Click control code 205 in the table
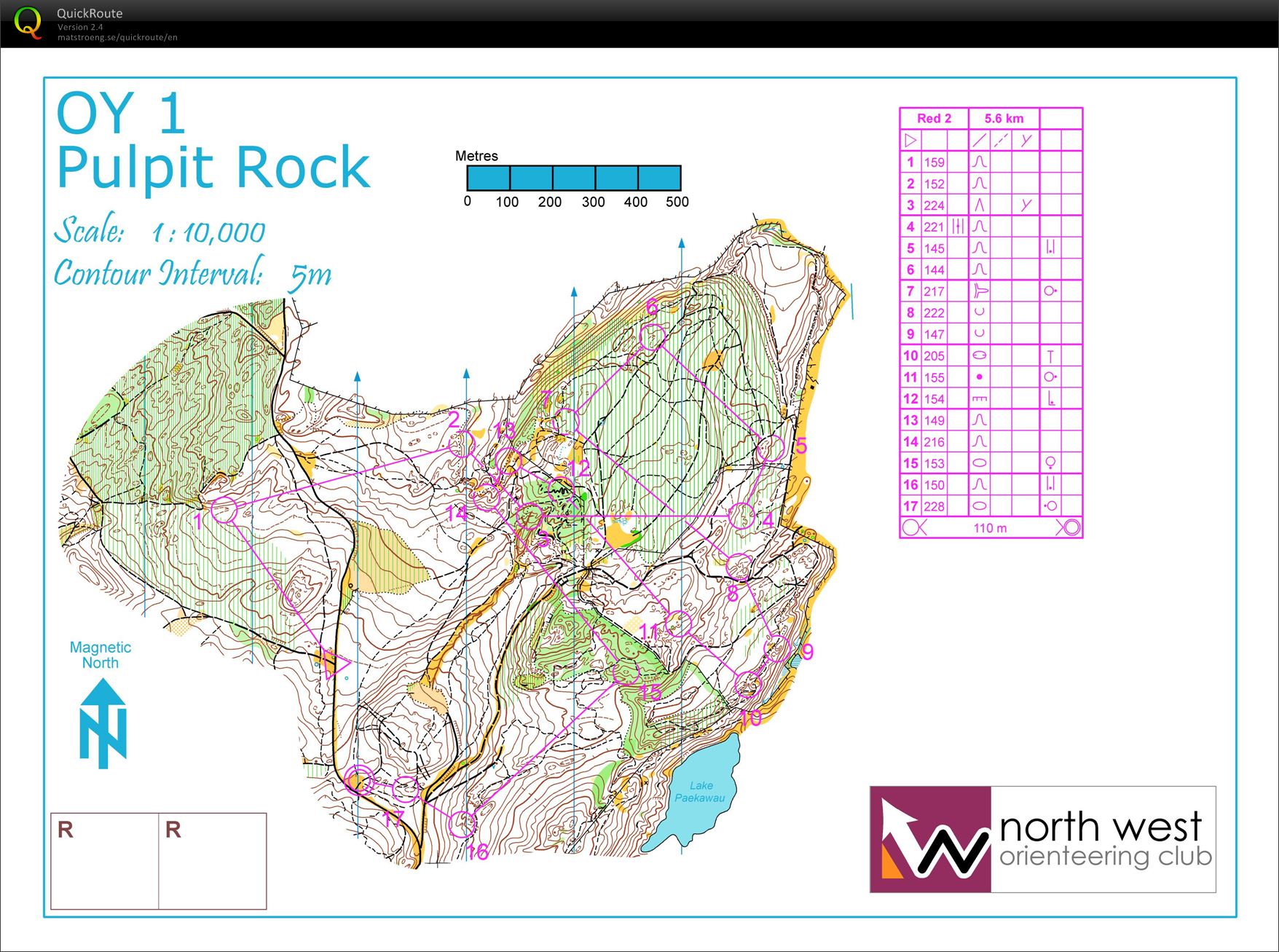Screen dimensions: 1279x952 pos(934,356)
